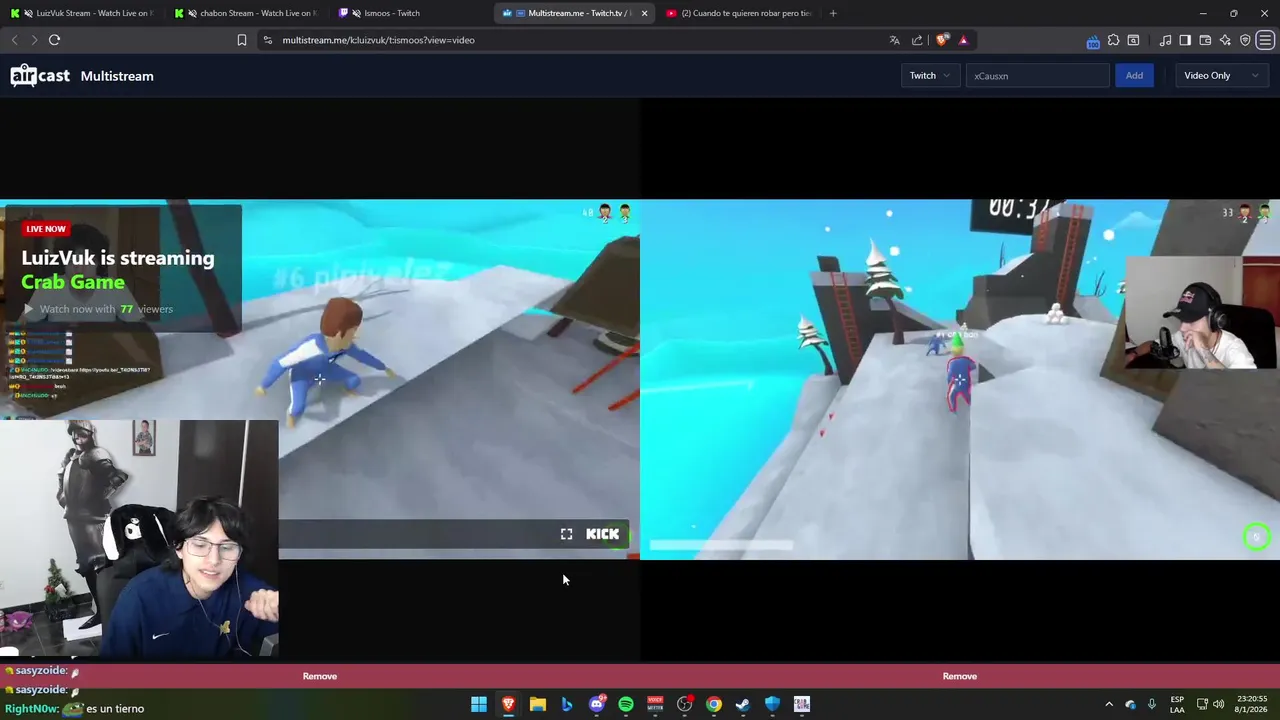The image size is (1280, 720).
Task: Go forward to the next page
Action: pyautogui.click(x=34, y=40)
